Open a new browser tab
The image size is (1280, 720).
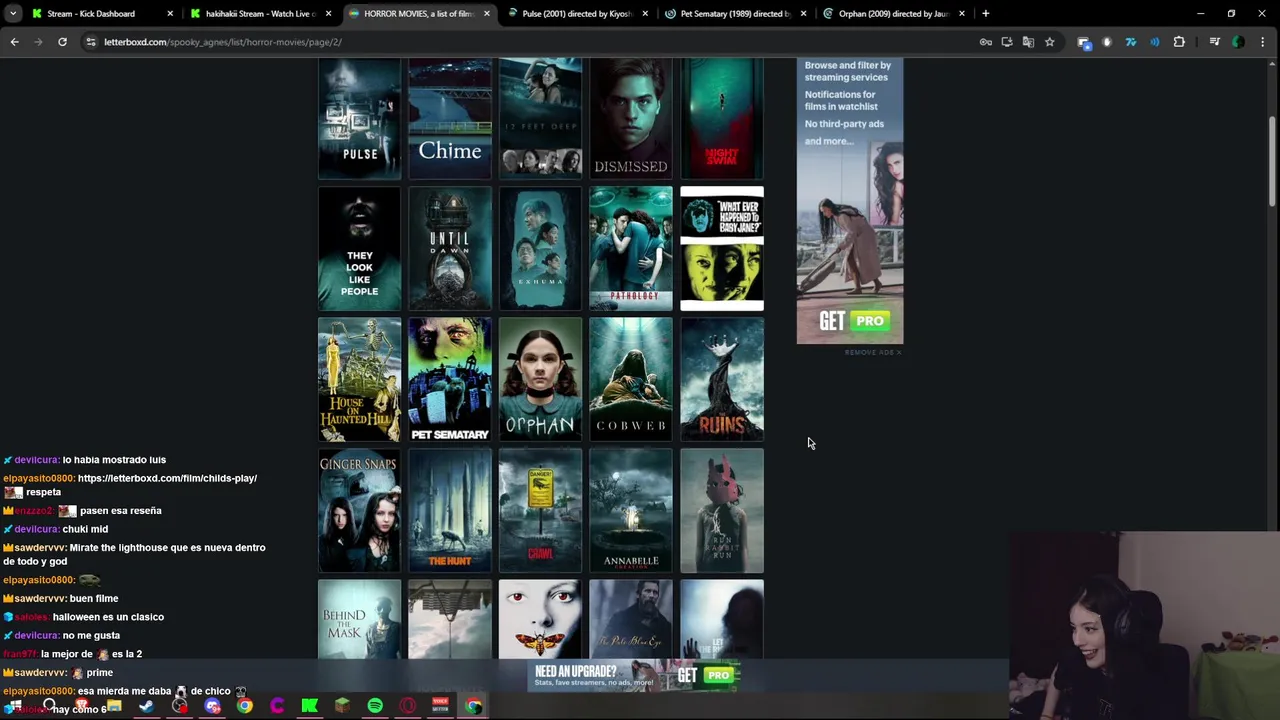(x=985, y=14)
